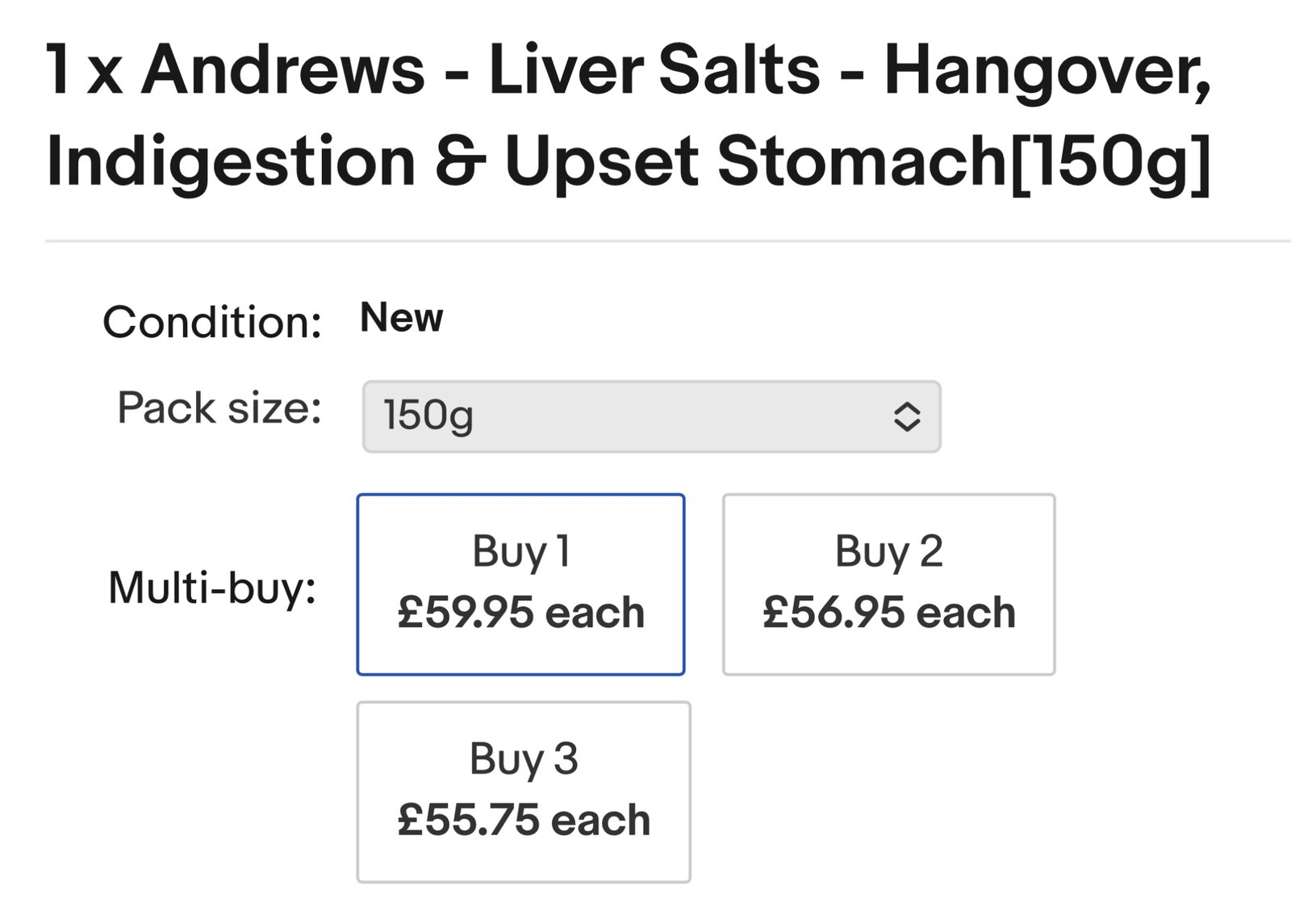Image resolution: width=1291 pixels, height=924 pixels.
Task: Click the 'New' condition value
Action: (x=401, y=318)
